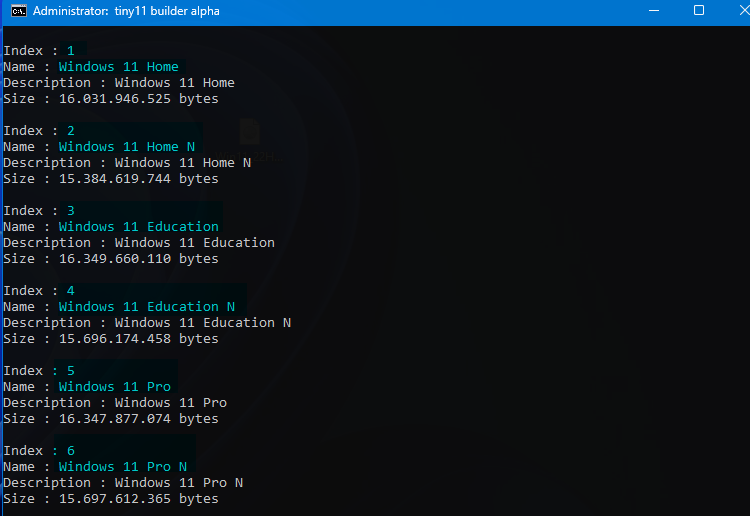Minimize the tiny11 builder window
The width and height of the screenshot is (750, 516).
[654, 11]
